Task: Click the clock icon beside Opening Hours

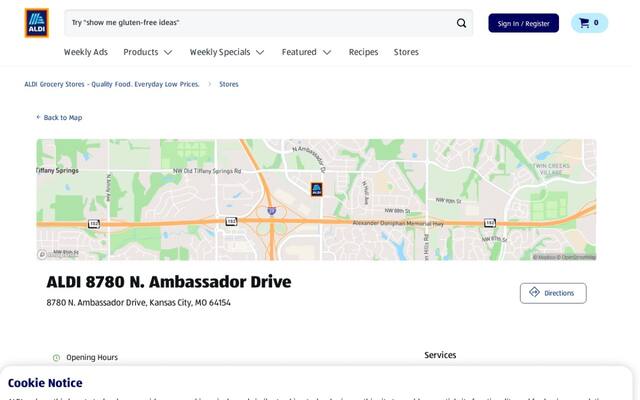Action: coord(56,358)
